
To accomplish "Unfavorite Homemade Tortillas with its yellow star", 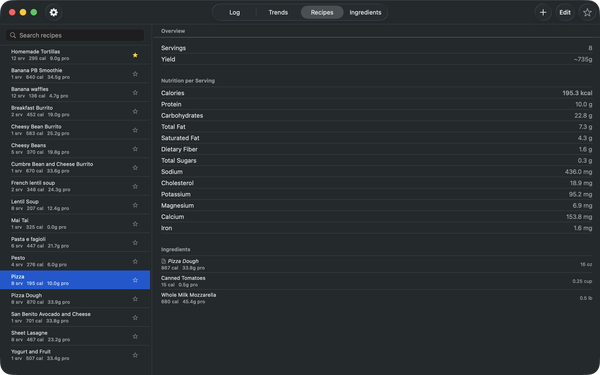I will (x=135, y=55).
